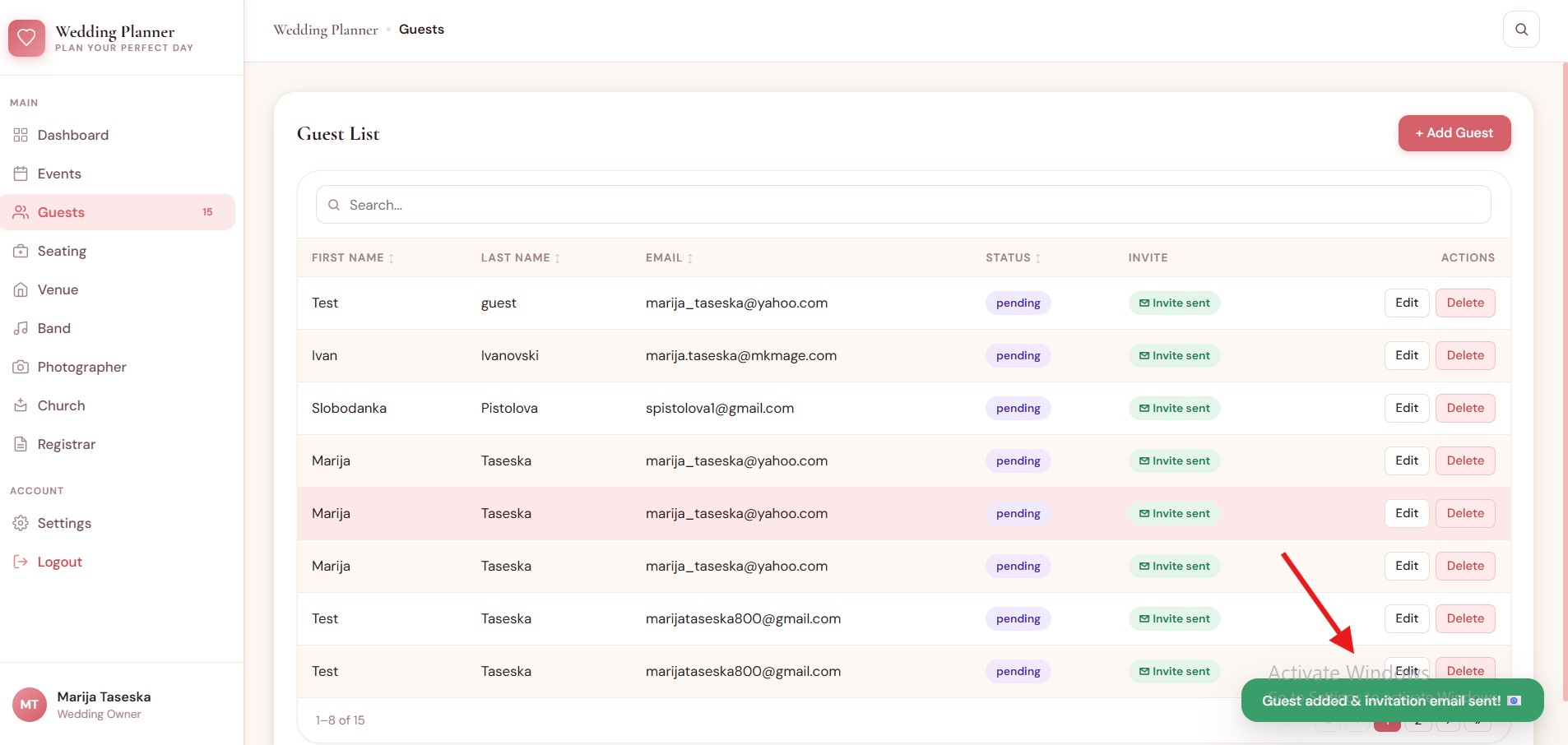Focus the guest Search input field
The width and height of the screenshot is (1568, 745).
[902, 205]
